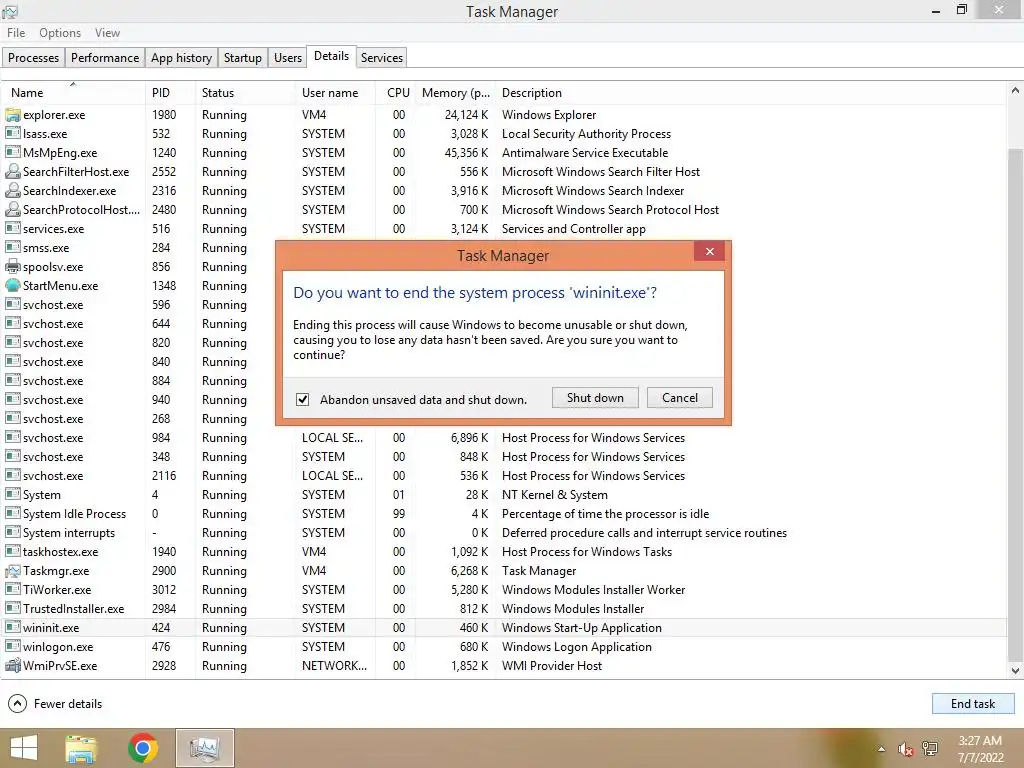This screenshot has height=768, width=1024.
Task: Click the '45,356 K' memory value
Action: pos(466,153)
